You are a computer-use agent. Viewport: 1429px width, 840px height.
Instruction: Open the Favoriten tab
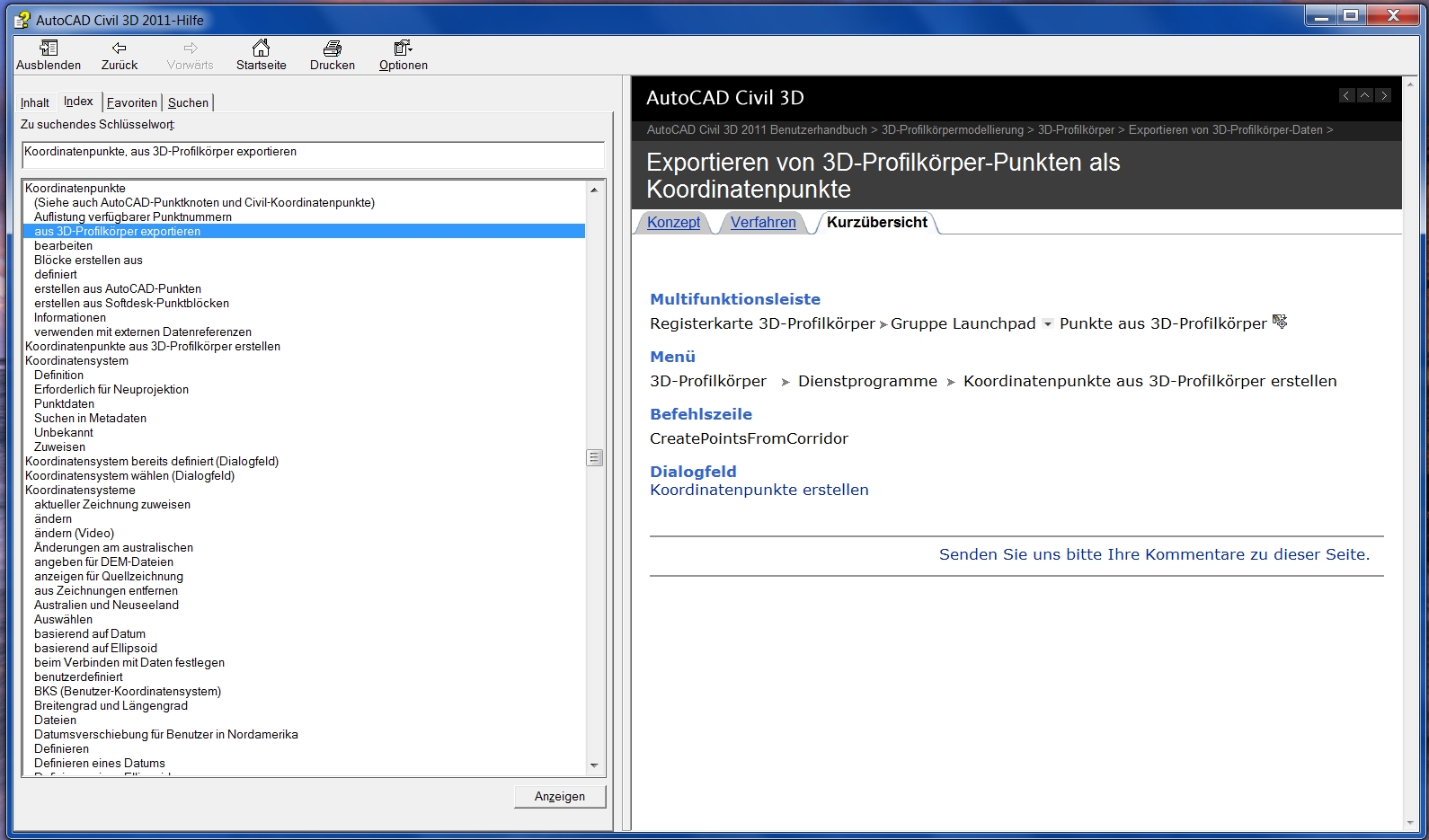point(132,102)
